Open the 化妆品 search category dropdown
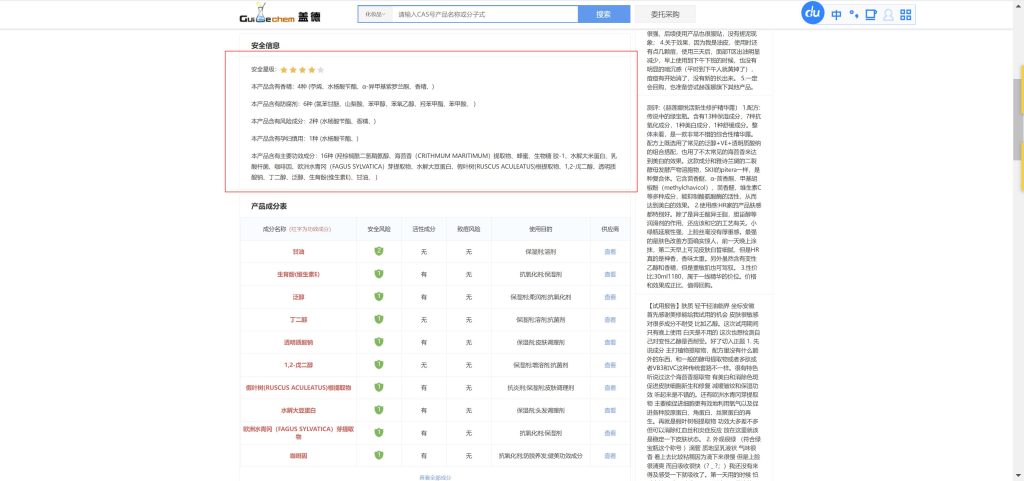 (x=374, y=15)
